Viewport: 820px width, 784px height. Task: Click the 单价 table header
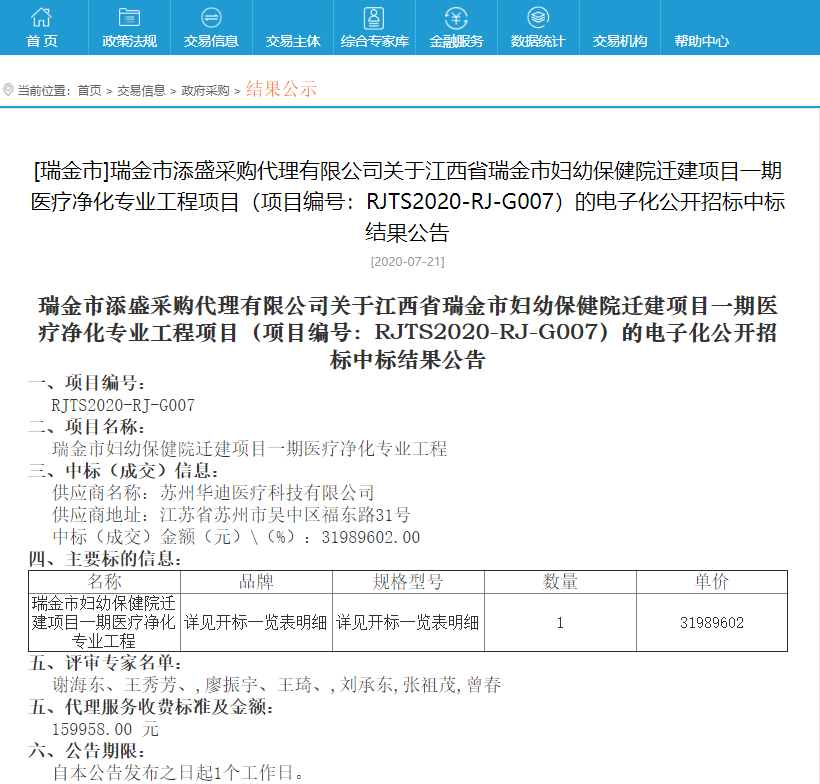(712, 582)
